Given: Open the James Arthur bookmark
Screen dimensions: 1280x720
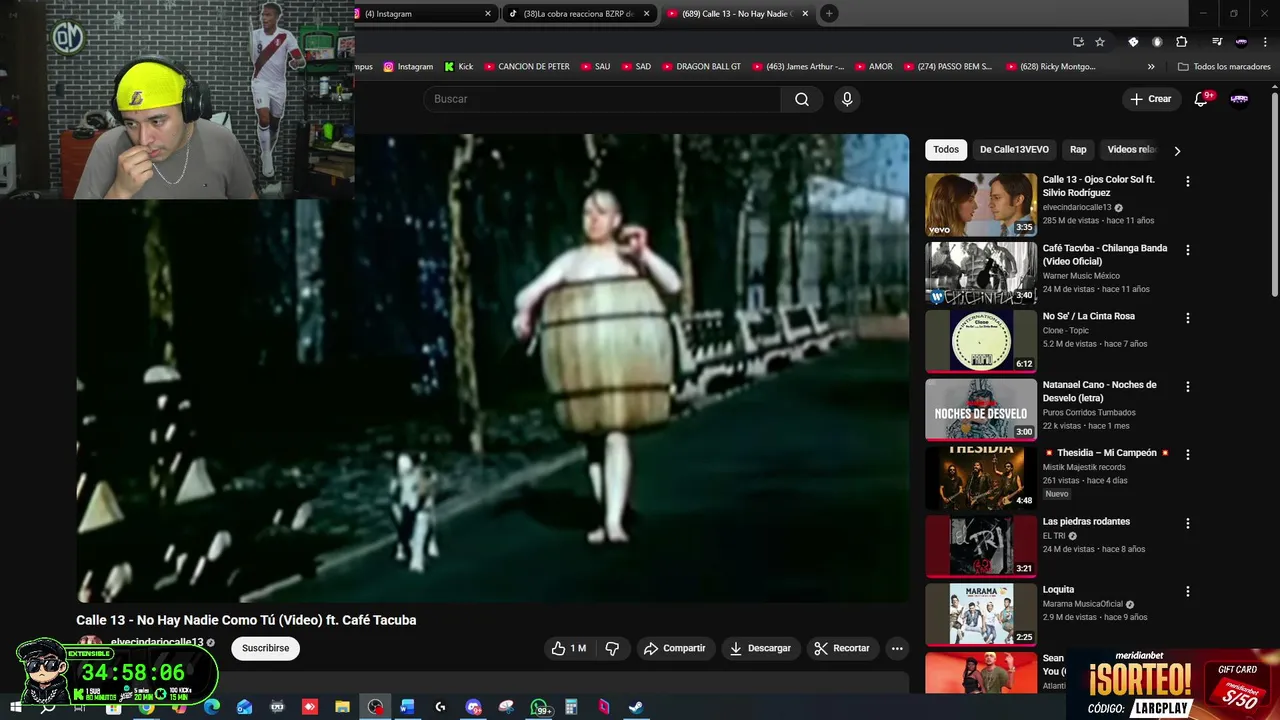Looking at the screenshot, I should coord(798,67).
